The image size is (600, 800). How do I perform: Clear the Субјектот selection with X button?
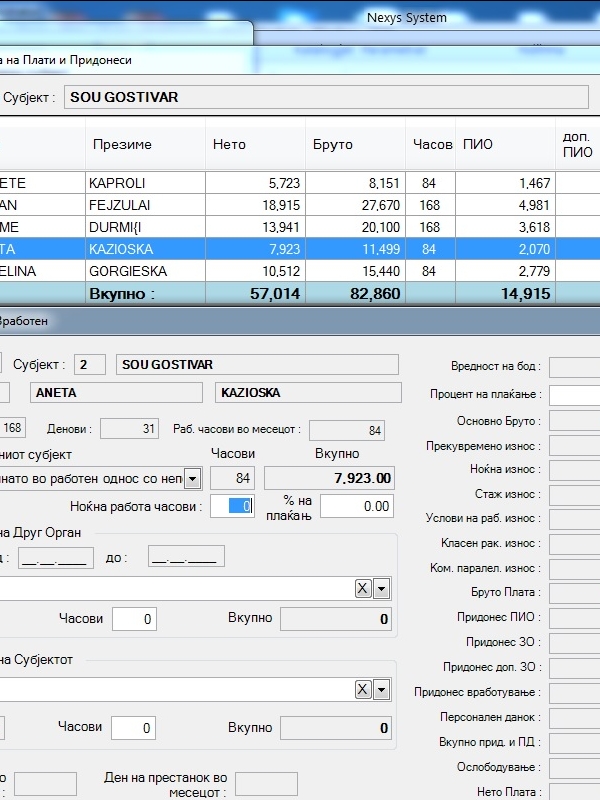(363, 689)
